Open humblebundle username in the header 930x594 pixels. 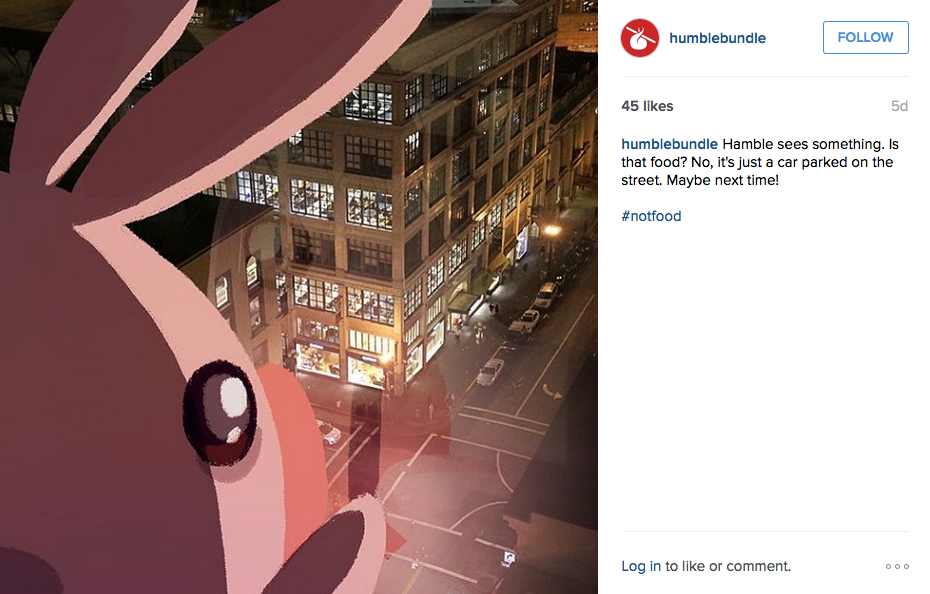point(717,38)
